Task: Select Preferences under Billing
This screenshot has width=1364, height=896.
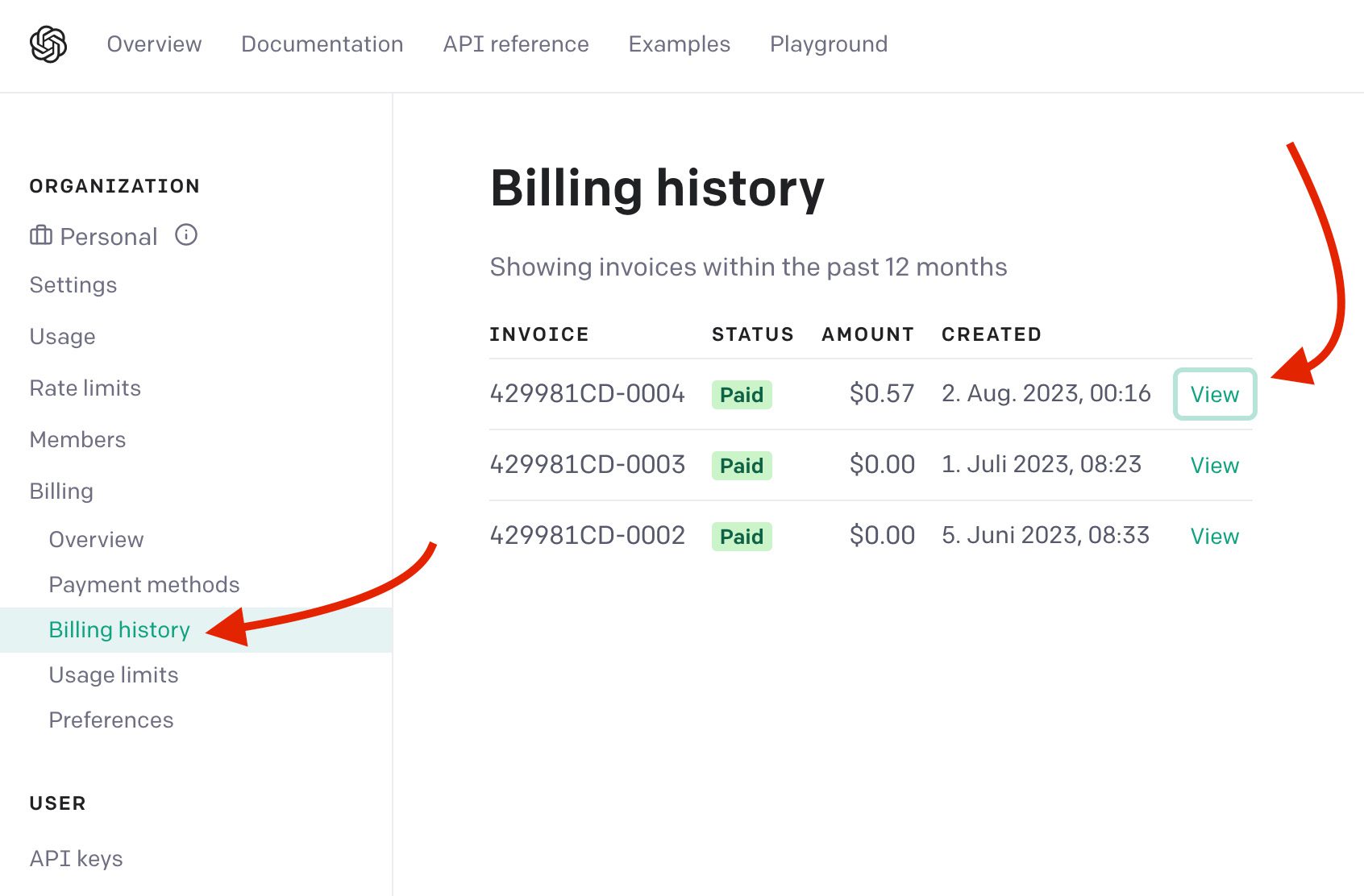Action: tap(111, 720)
